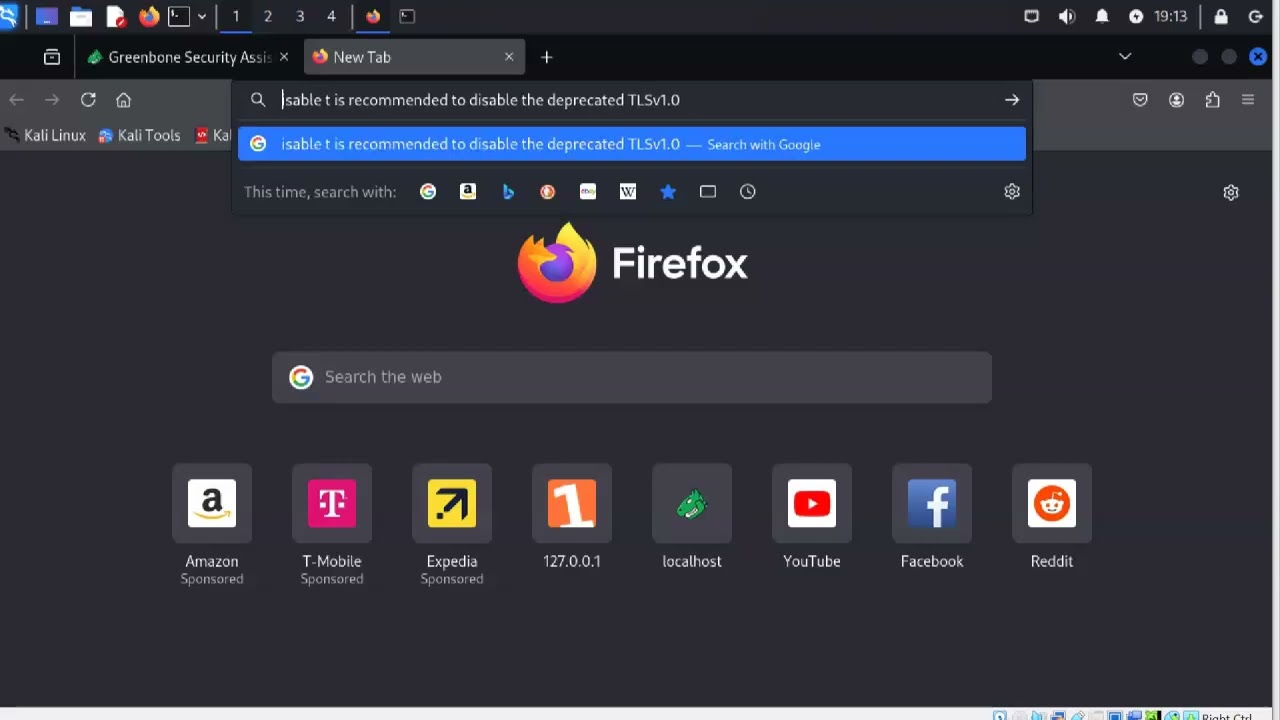The height and width of the screenshot is (720, 1280).
Task: Show the desktop from the panel
Action: pyautogui.click(x=46, y=16)
